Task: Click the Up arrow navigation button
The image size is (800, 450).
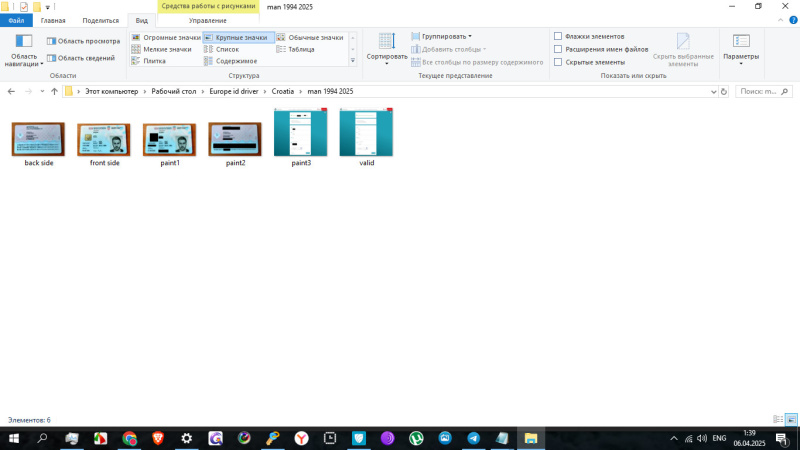Action: point(54,91)
